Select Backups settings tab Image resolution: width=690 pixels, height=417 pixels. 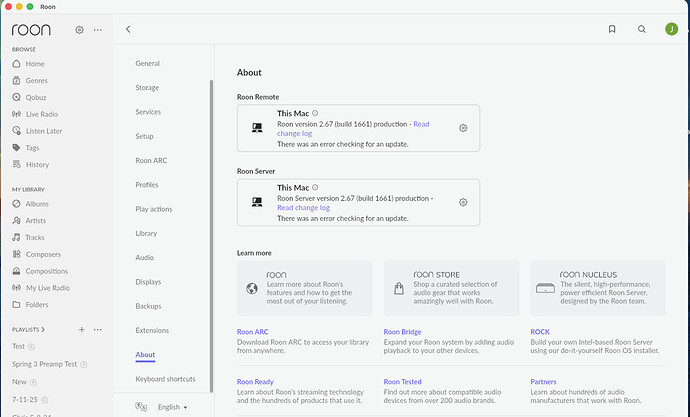pyautogui.click(x=148, y=306)
